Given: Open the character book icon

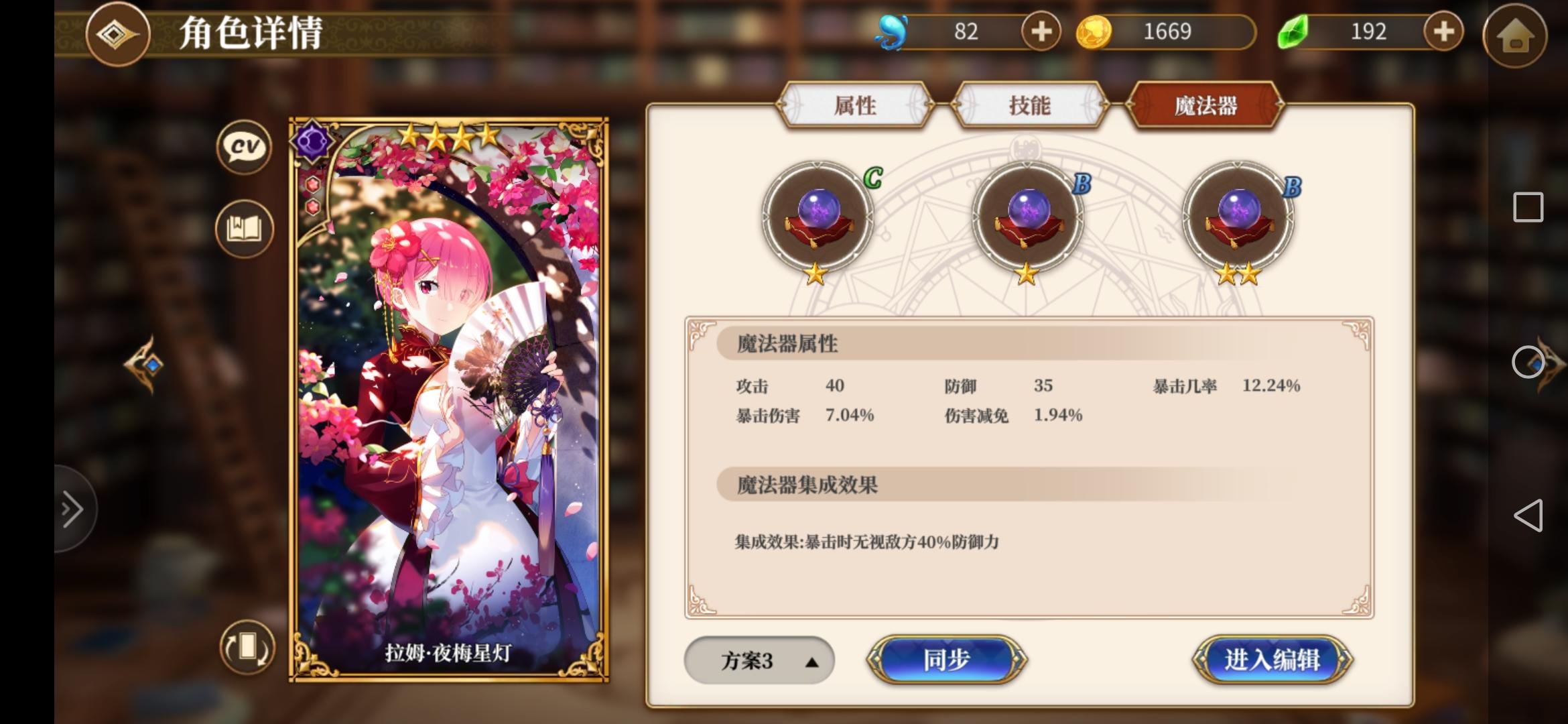Looking at the screenshot, I should pos(244,229).
